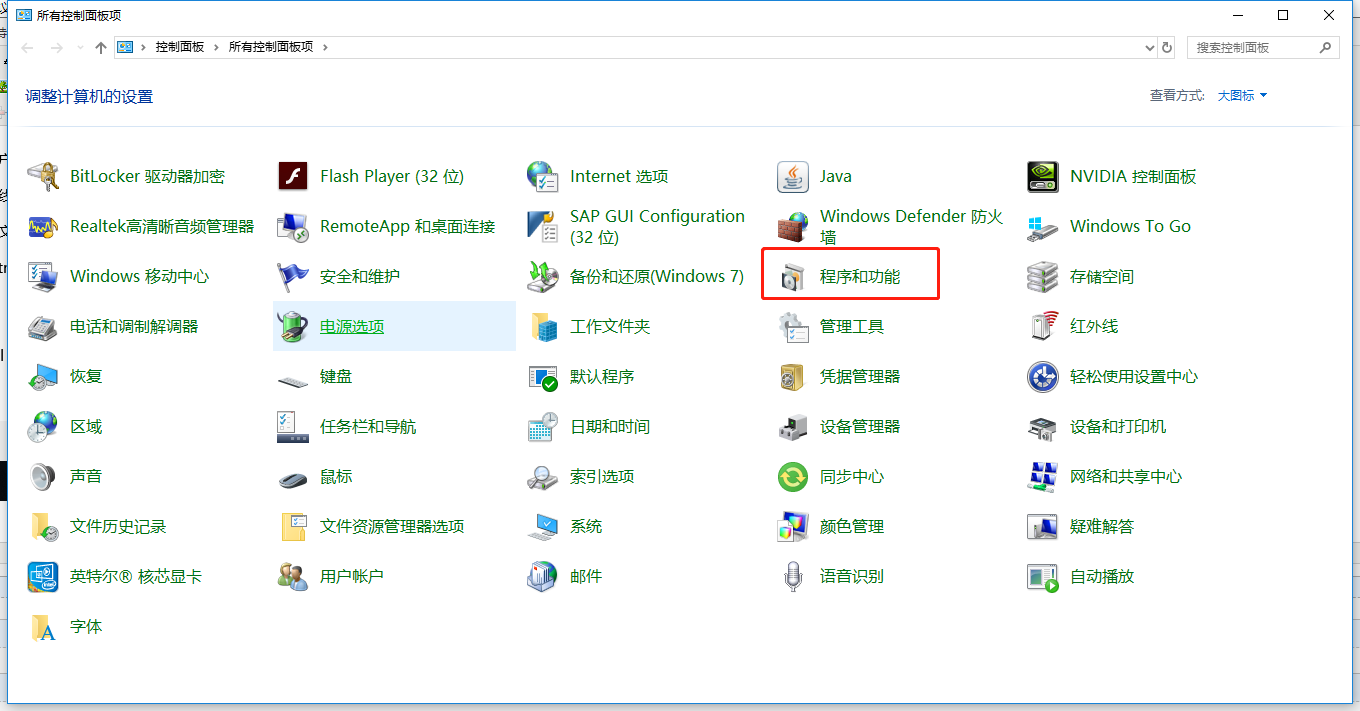The width and height of the screenshot is (1360, 711).
Task: Open the 同步中心 green icon
Action: click(x=793, y=477)
